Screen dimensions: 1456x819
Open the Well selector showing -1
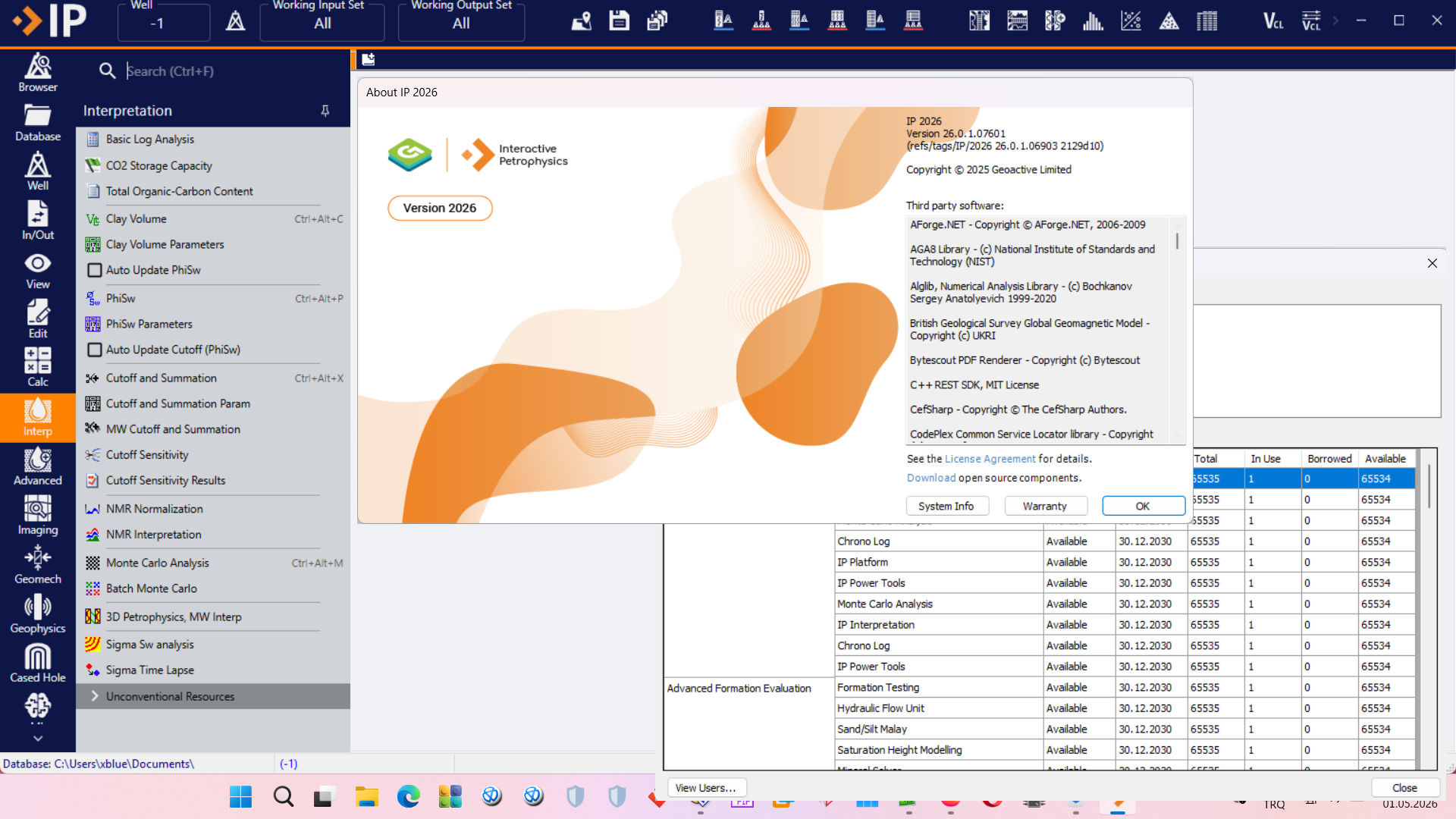[x=164, y=23]
